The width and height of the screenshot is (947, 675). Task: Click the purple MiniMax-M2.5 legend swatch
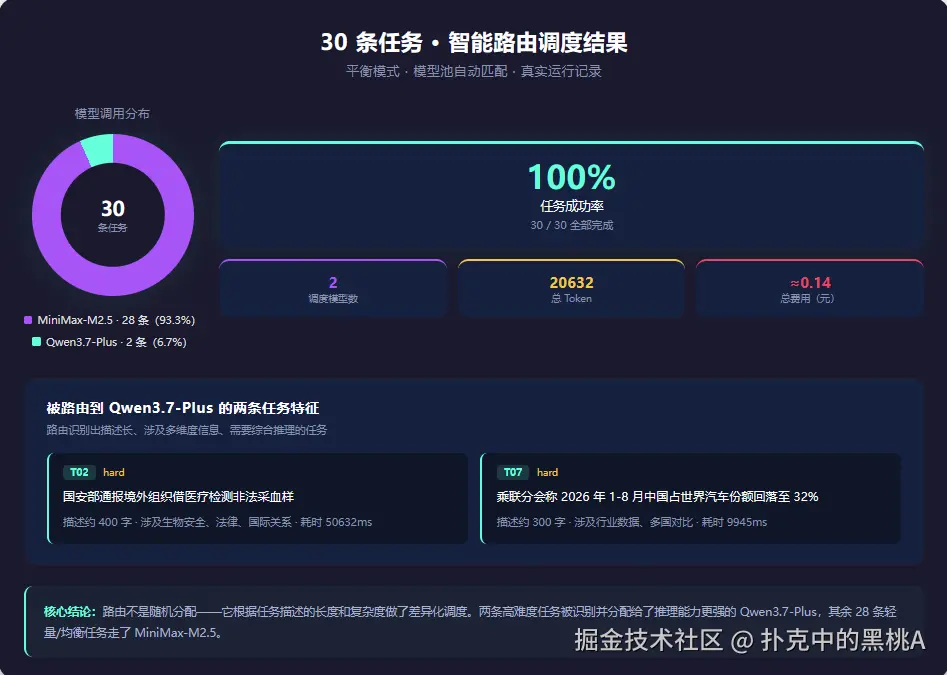tap(28, 320)
